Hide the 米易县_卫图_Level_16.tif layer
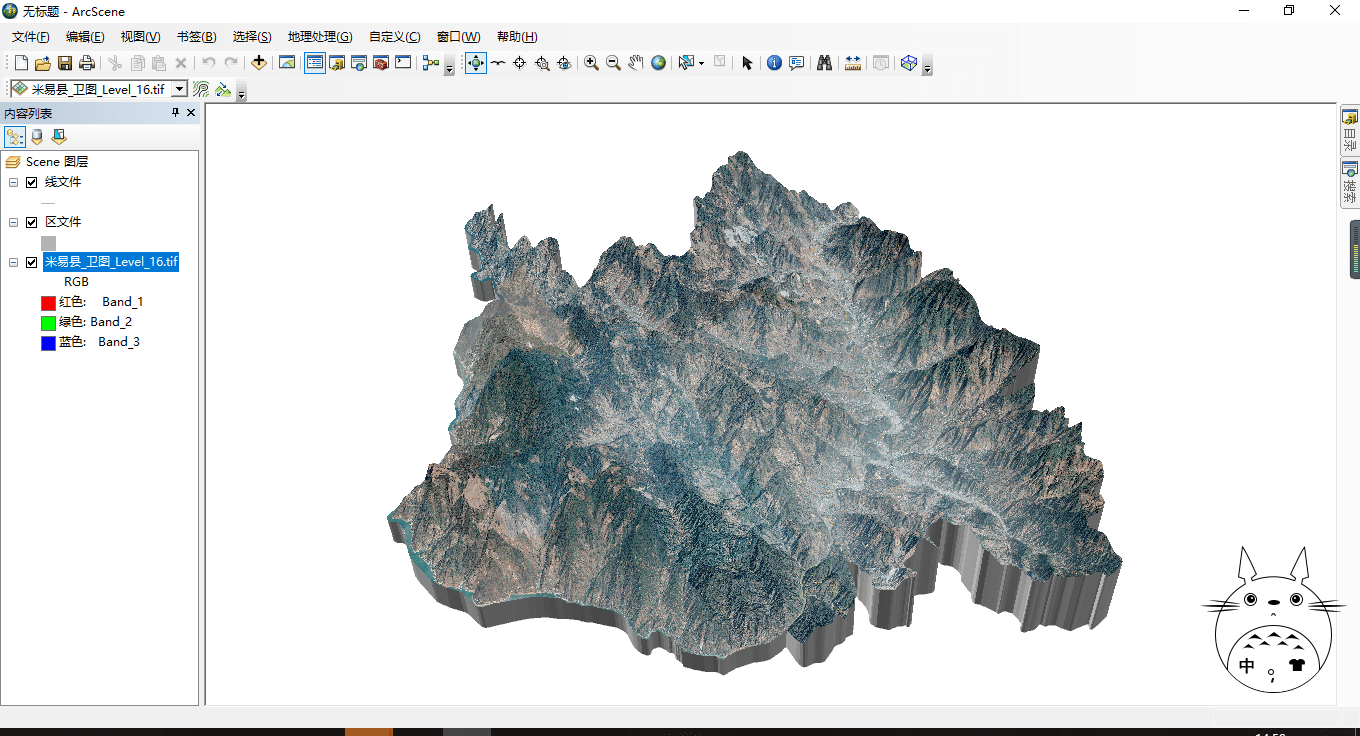This screenshot has height=736, width=1360. [x=32, y=262]
